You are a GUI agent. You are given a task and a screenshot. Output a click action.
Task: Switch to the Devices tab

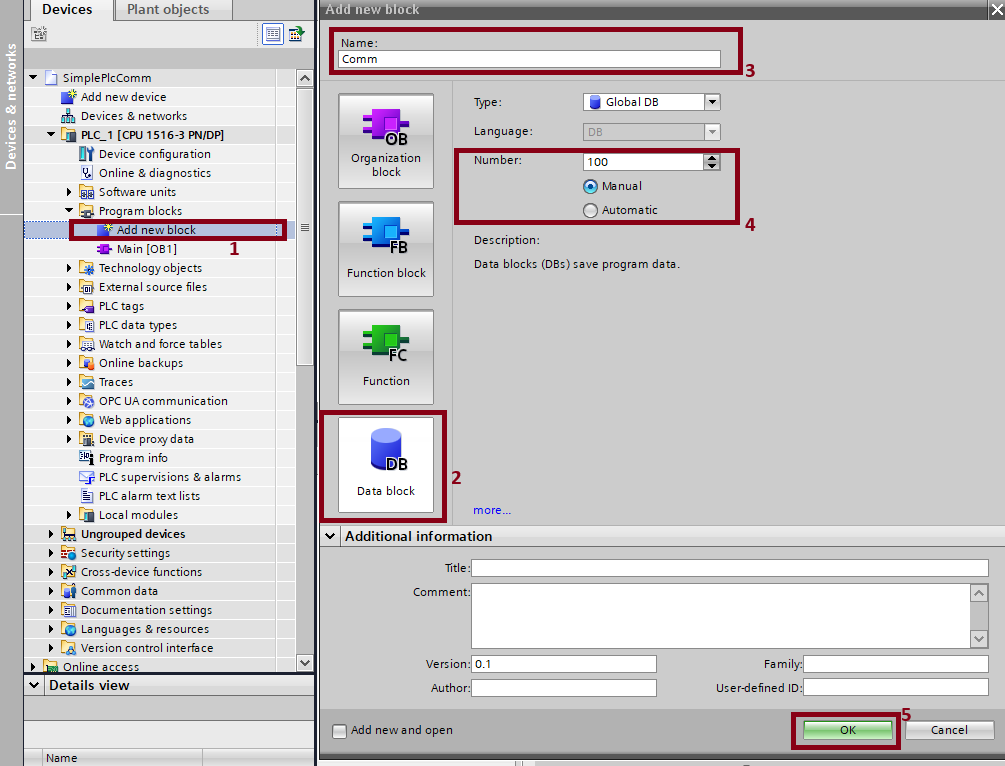67,10
